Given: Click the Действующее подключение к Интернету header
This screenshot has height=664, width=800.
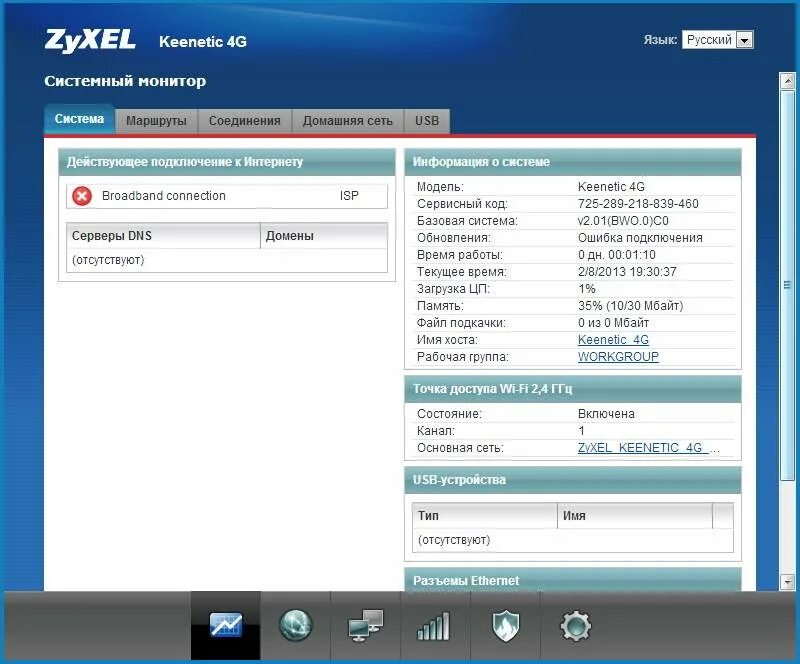Looking at the screenshot, I should pyautogui.click(x=227, y=162).
